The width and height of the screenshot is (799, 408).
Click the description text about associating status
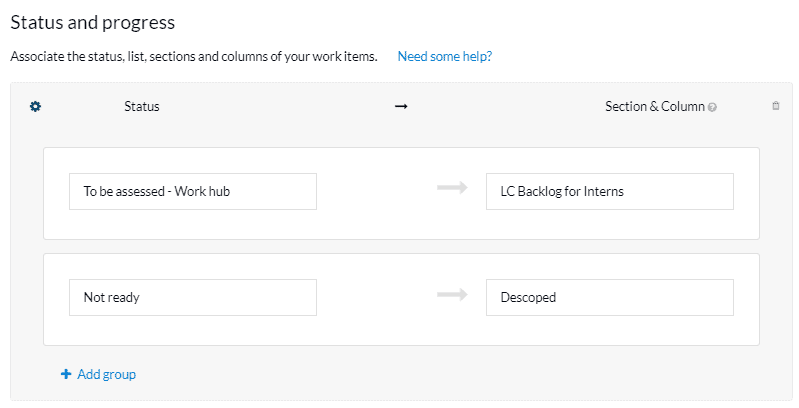pyautogui.click(x=194, y=56)
